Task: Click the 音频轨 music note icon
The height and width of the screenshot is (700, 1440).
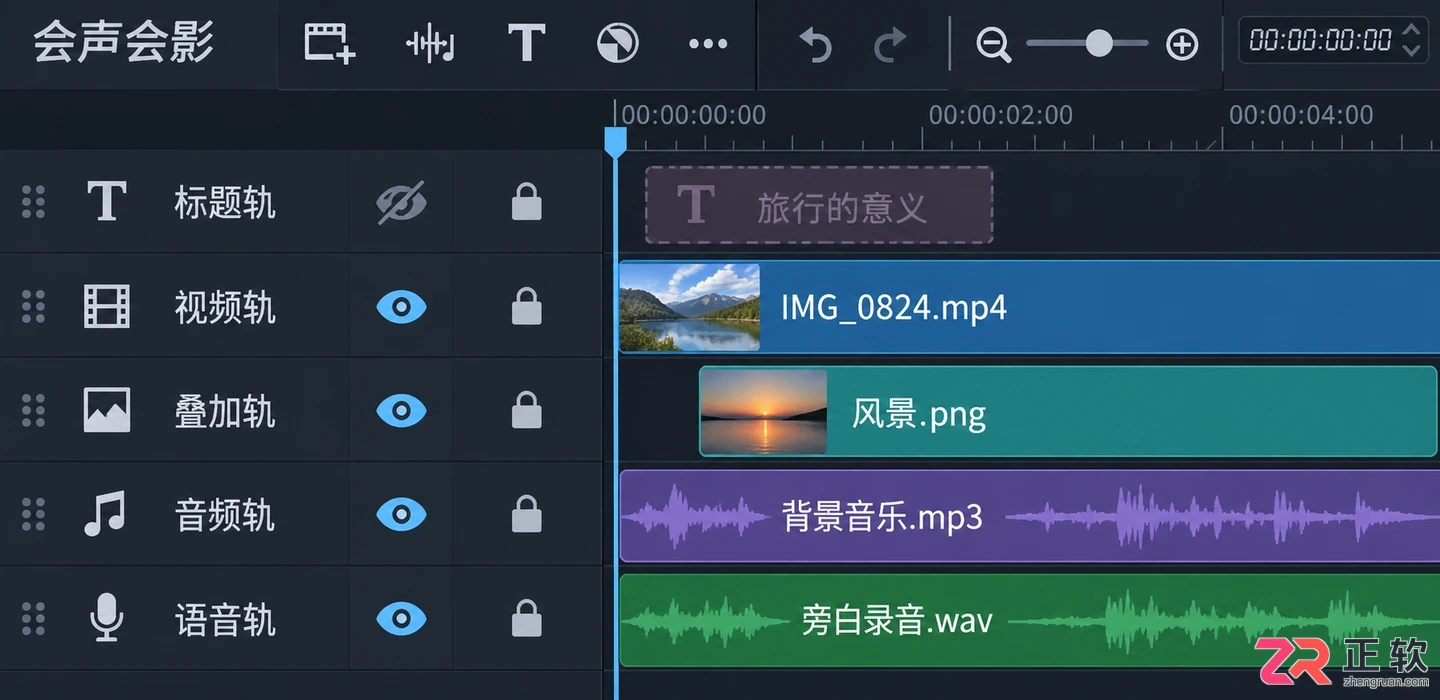Action: click(105, 514)
